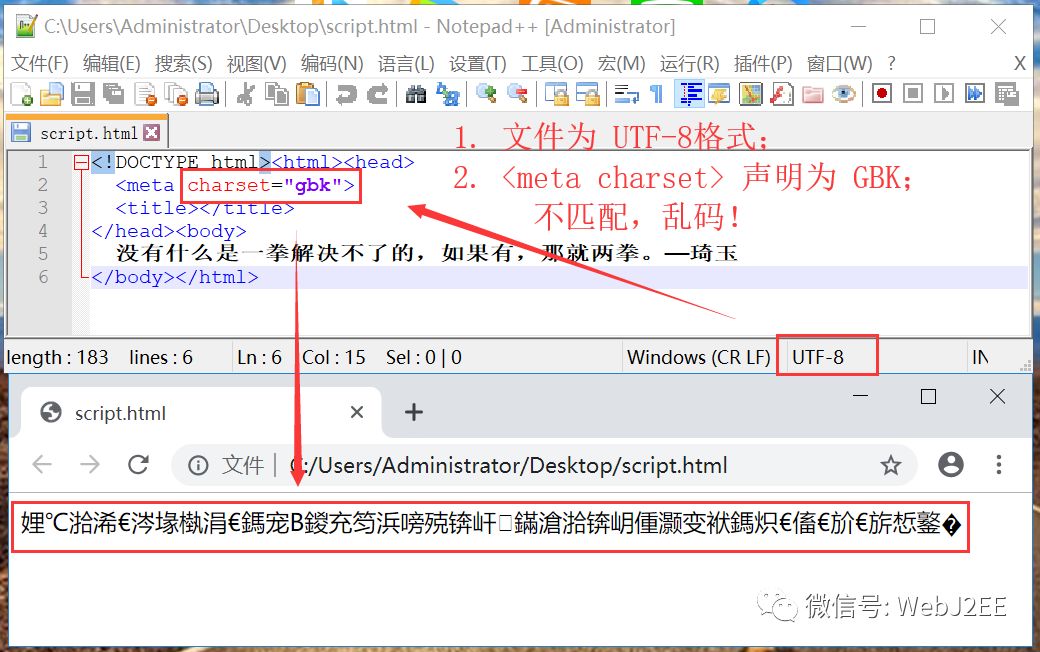This screenshot has height=652, width=1040.
Task: Open the 文件(F) menu
Action: (40, 64)
